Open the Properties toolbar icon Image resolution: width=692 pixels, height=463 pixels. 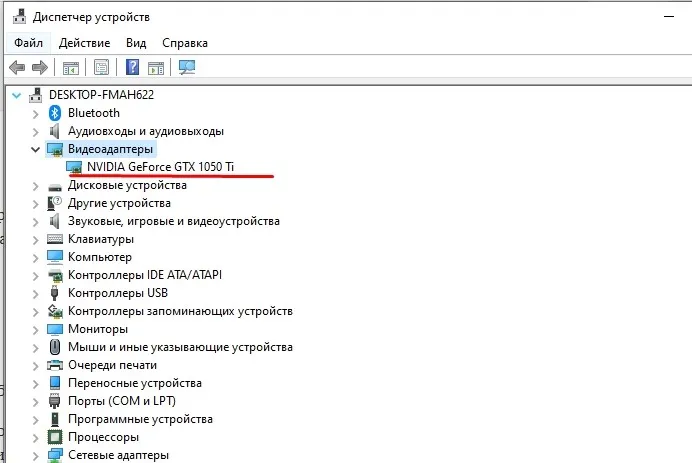click(101, 68)
